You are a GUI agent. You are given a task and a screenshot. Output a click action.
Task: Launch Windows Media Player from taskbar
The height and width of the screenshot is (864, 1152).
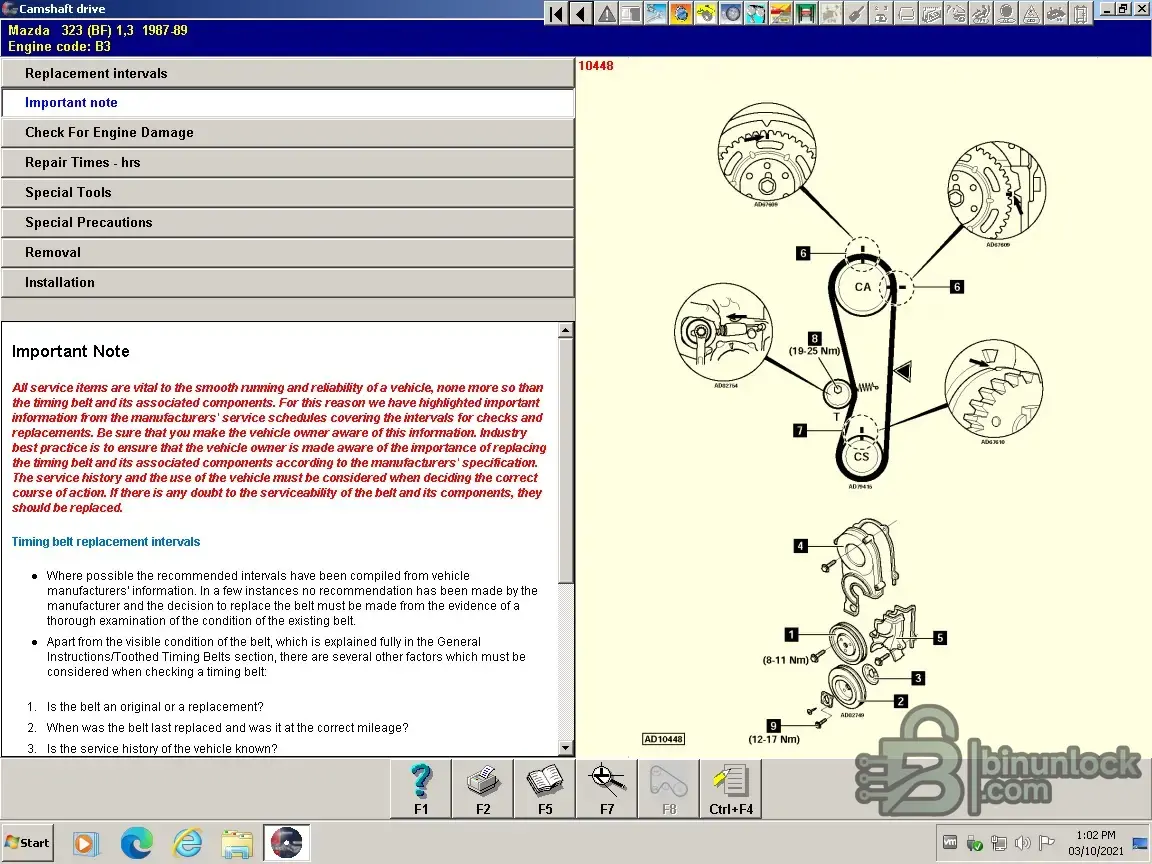tap(85, 843)
